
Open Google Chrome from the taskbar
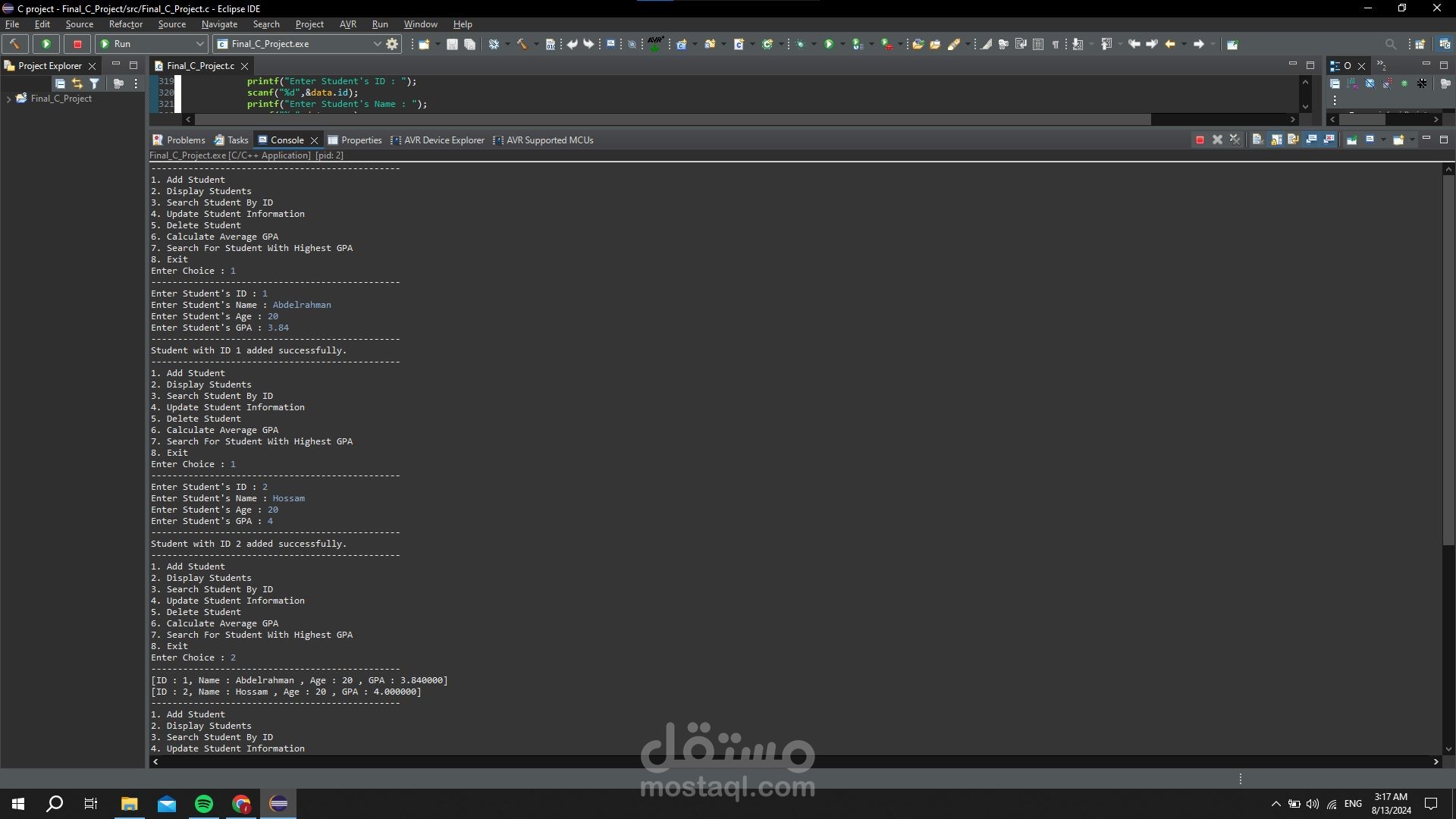point(241,804)
